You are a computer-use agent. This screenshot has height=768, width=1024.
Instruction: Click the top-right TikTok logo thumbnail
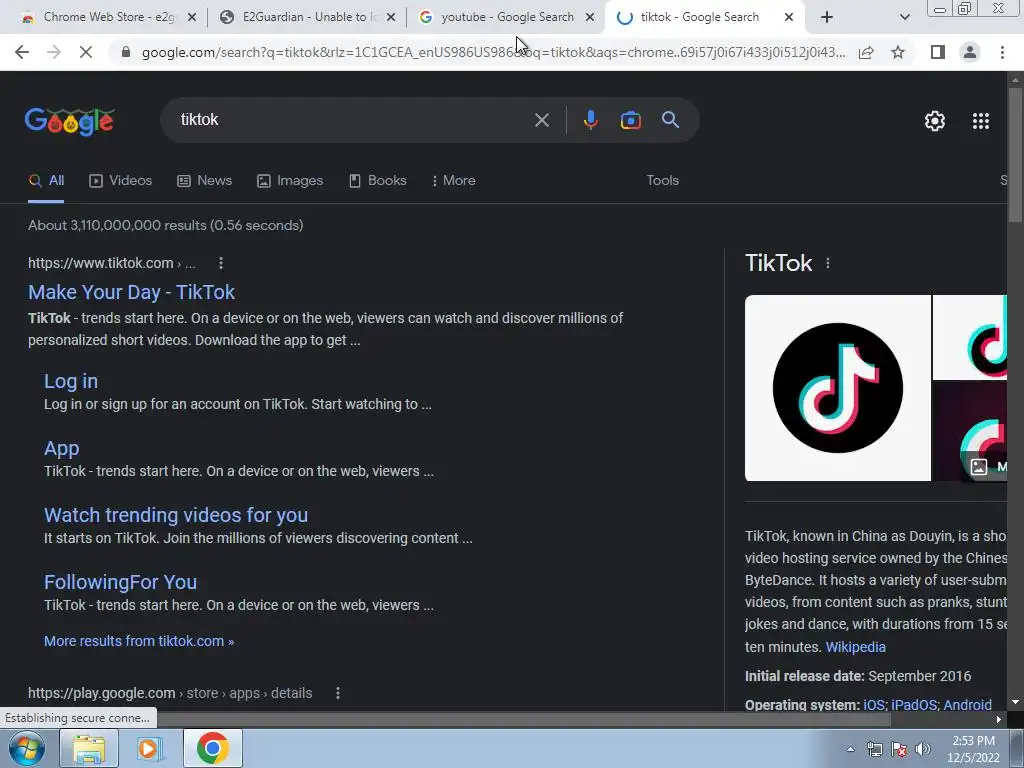[x=970, y=337]
